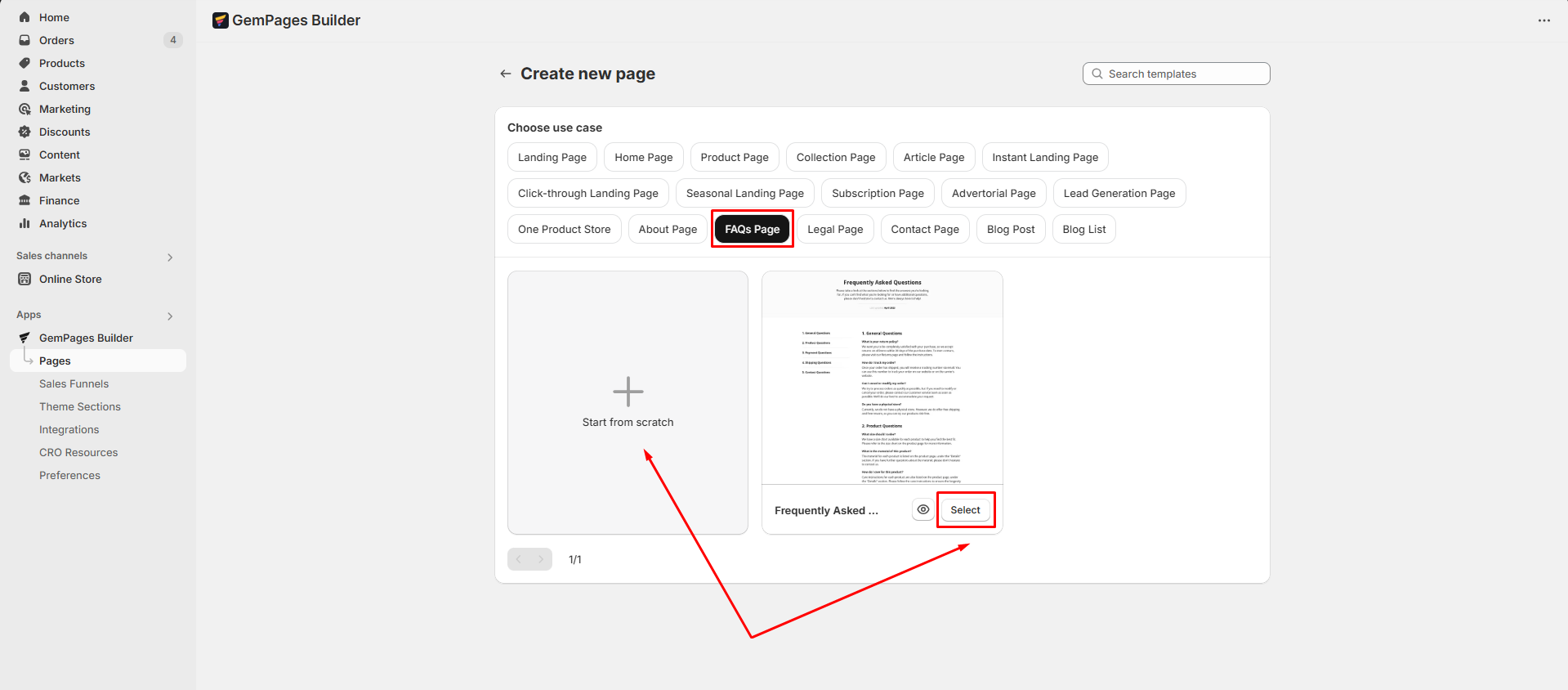Viewport: 1568px width, 690px height.
Task: Open Theme Sections in sidebar
Action: click(x=80, y=406)
